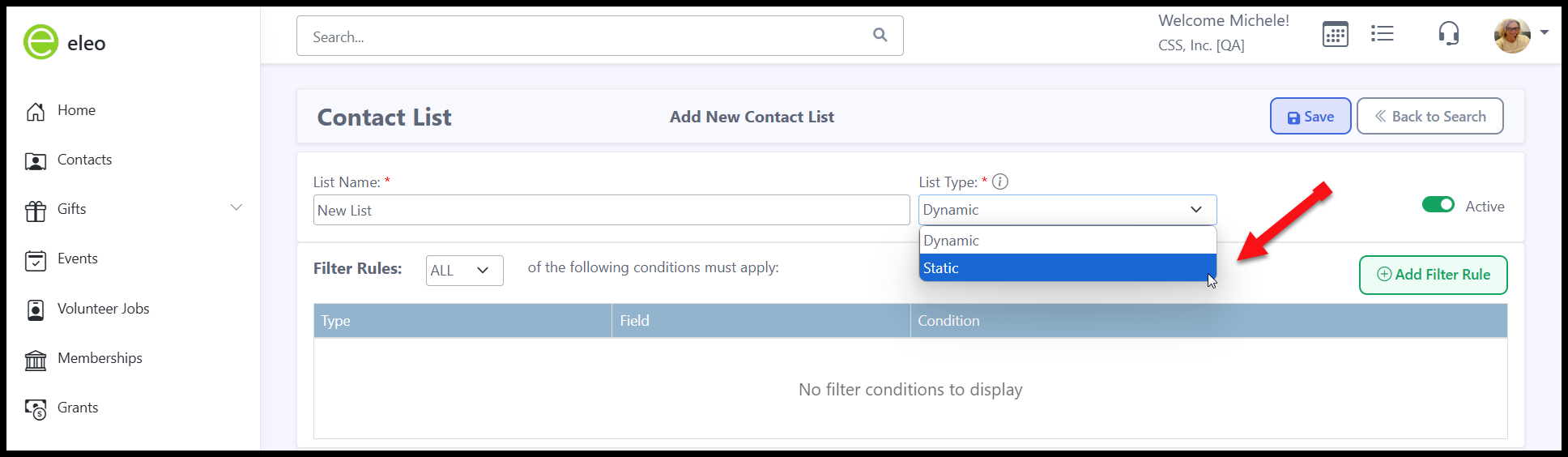The image size is (1568, 457).
Task: Click Back to Search button
Action: click(x=1430, y=117)
